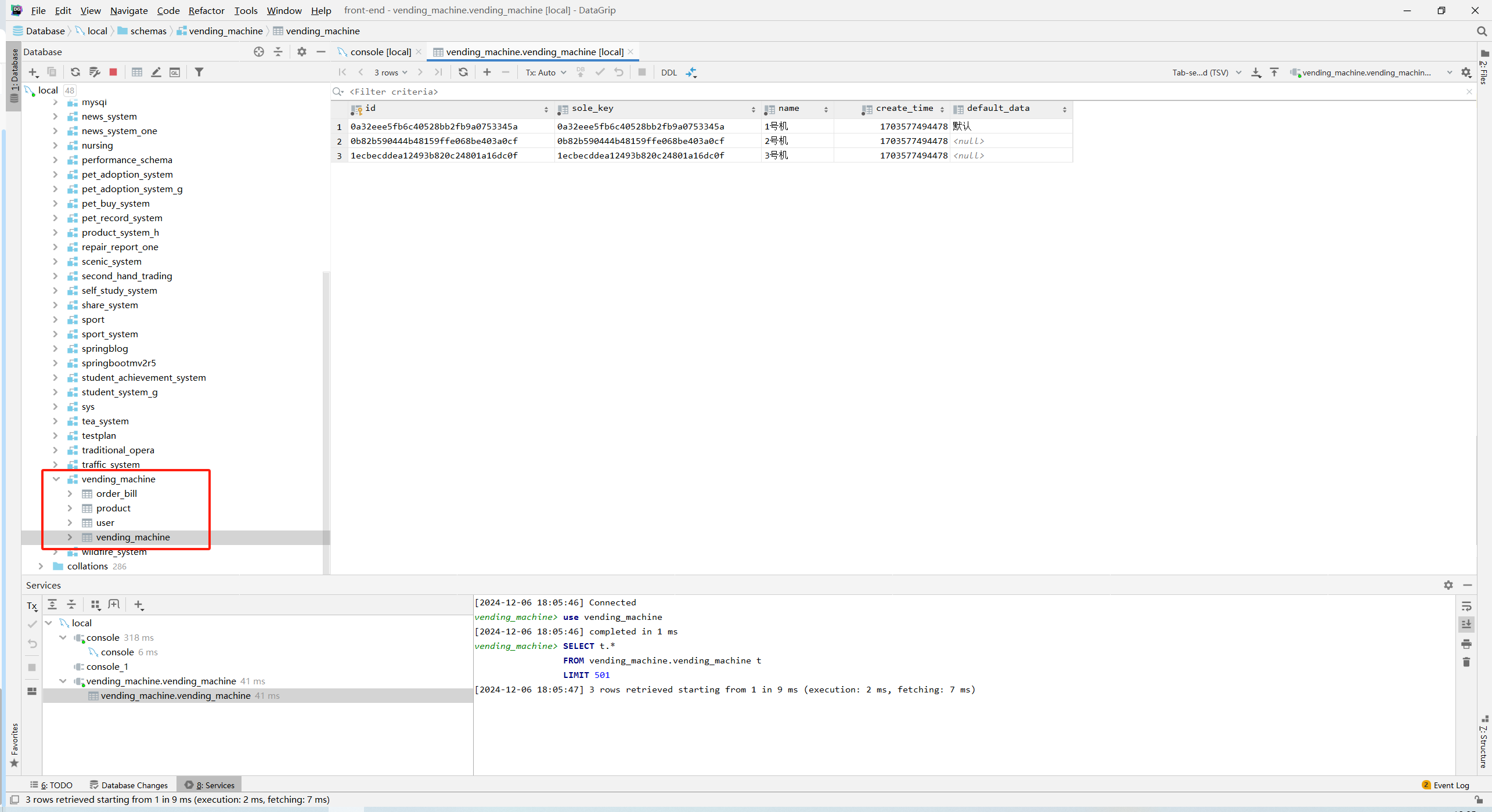Reload the table data page
The image size is (1492, 812).
(463, 72)
